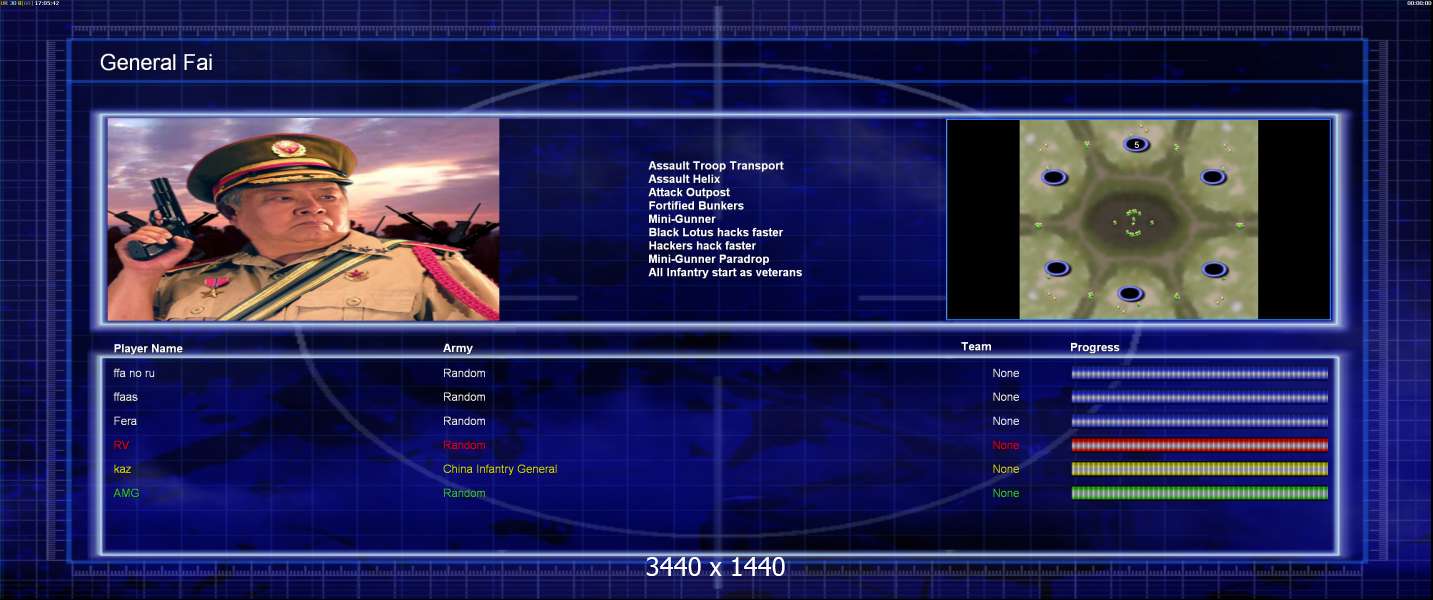Select green player name AMG
The width and height of the screenshot is (1433, 600).
click(x=126, y=493)
